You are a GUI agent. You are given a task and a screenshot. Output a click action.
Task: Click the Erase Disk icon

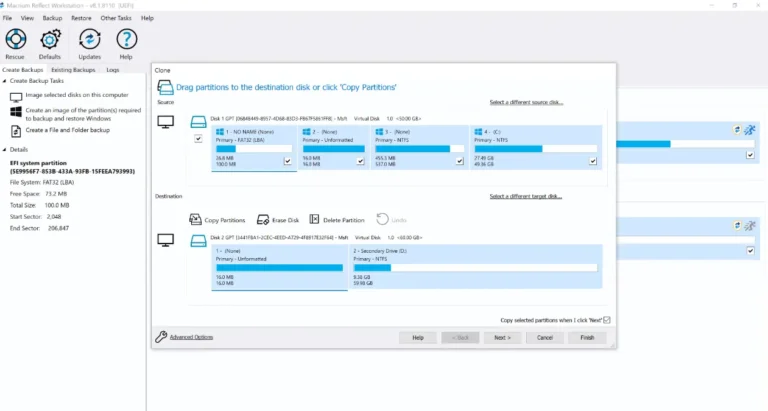click(263, 219)
